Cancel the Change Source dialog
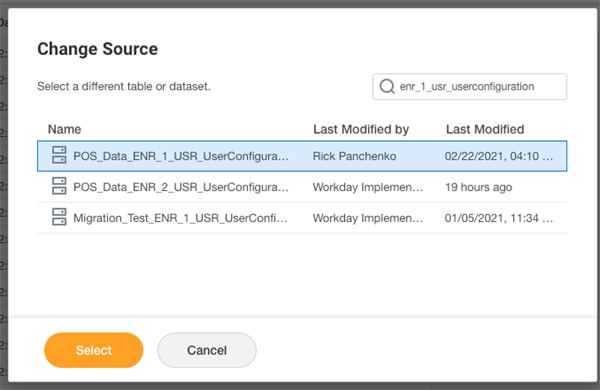This screenshot has height=390, width=600. pyautogui.click(x=207, y=350)
